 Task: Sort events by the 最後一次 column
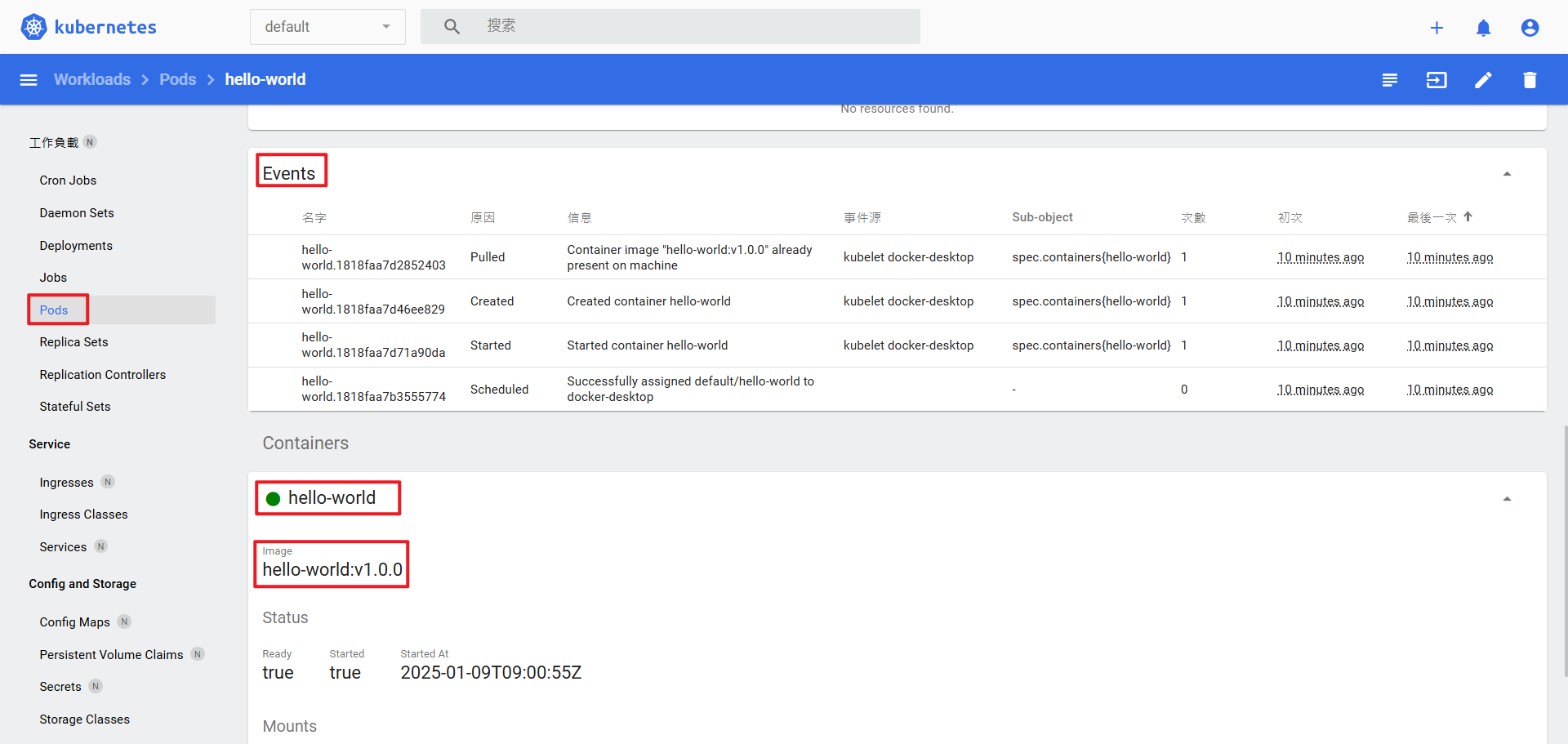(x=1431, y=217)
